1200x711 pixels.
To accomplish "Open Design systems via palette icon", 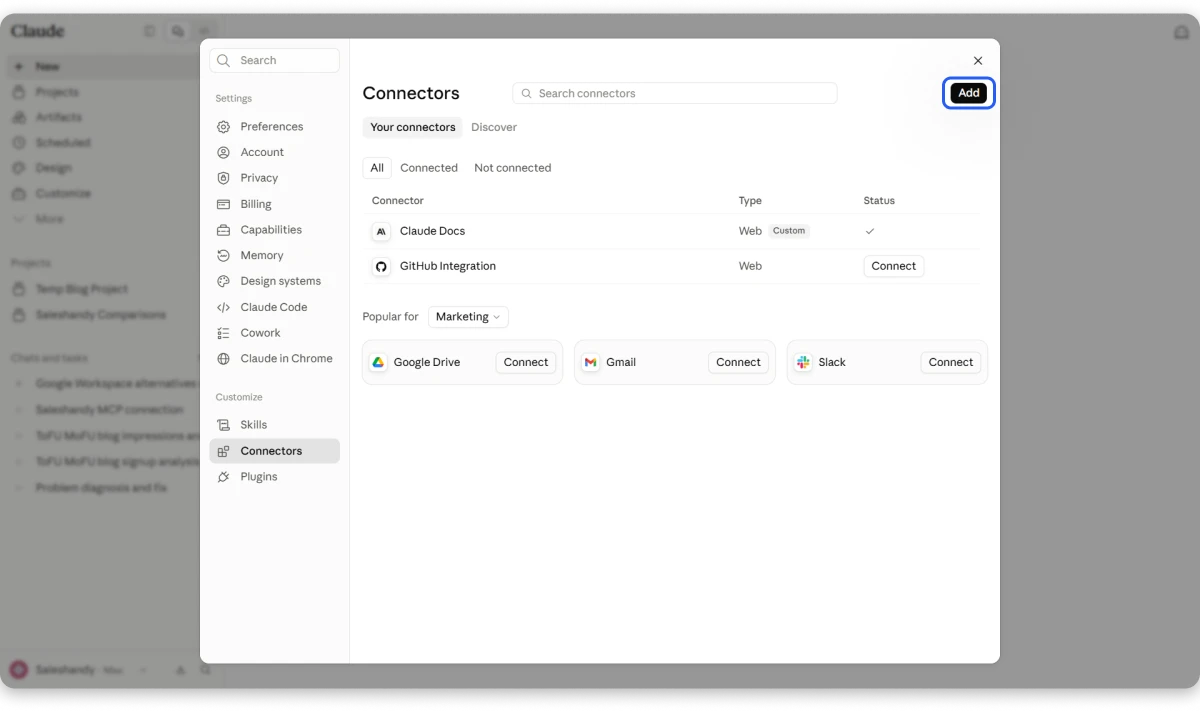I will click(x=223, y=282).
